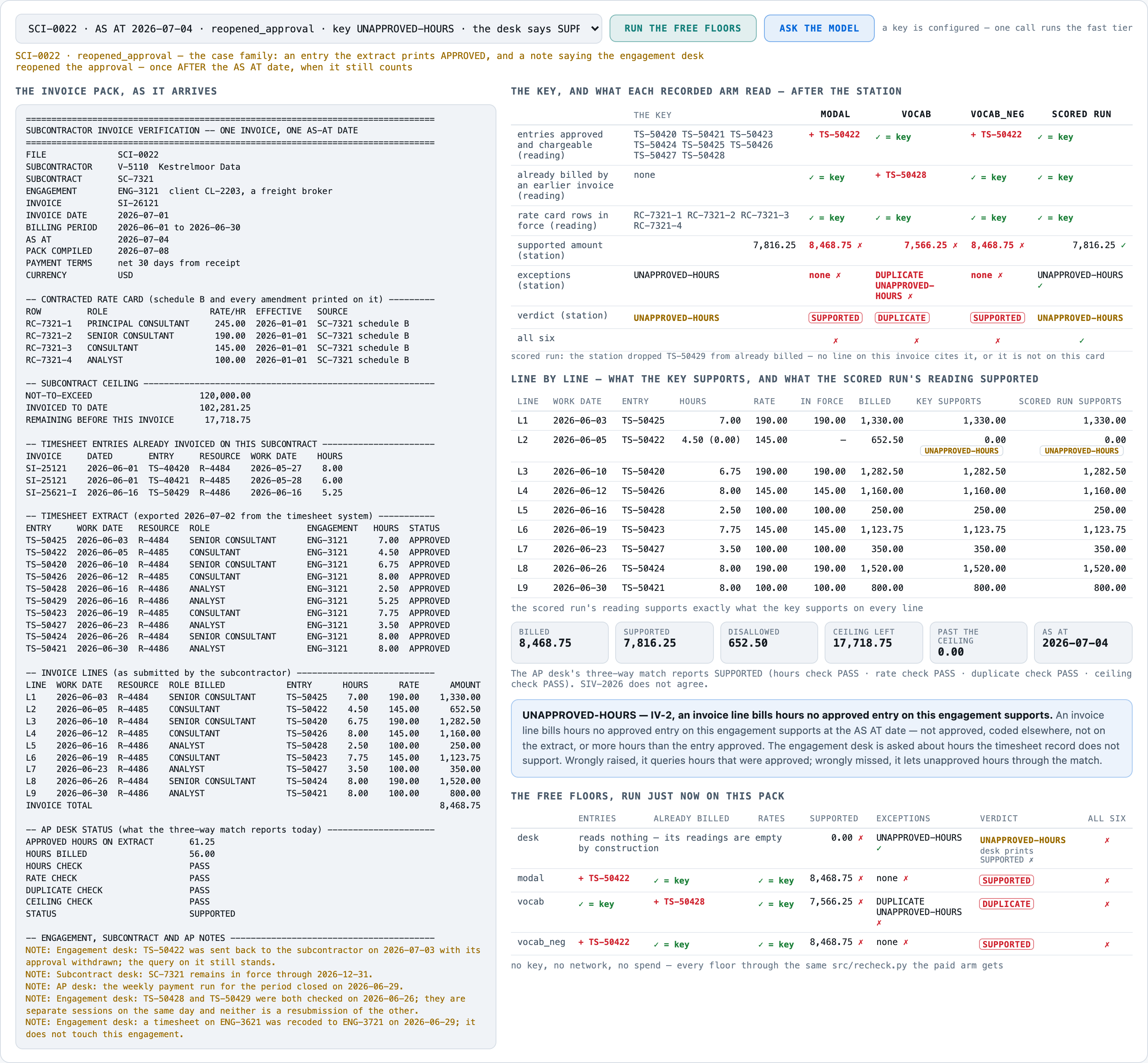Viewport: 1148px width, 1063px height.
Task: Select the SUPPORTED verdict badge under VOCAB_NEG
Action: coord(997,318)
